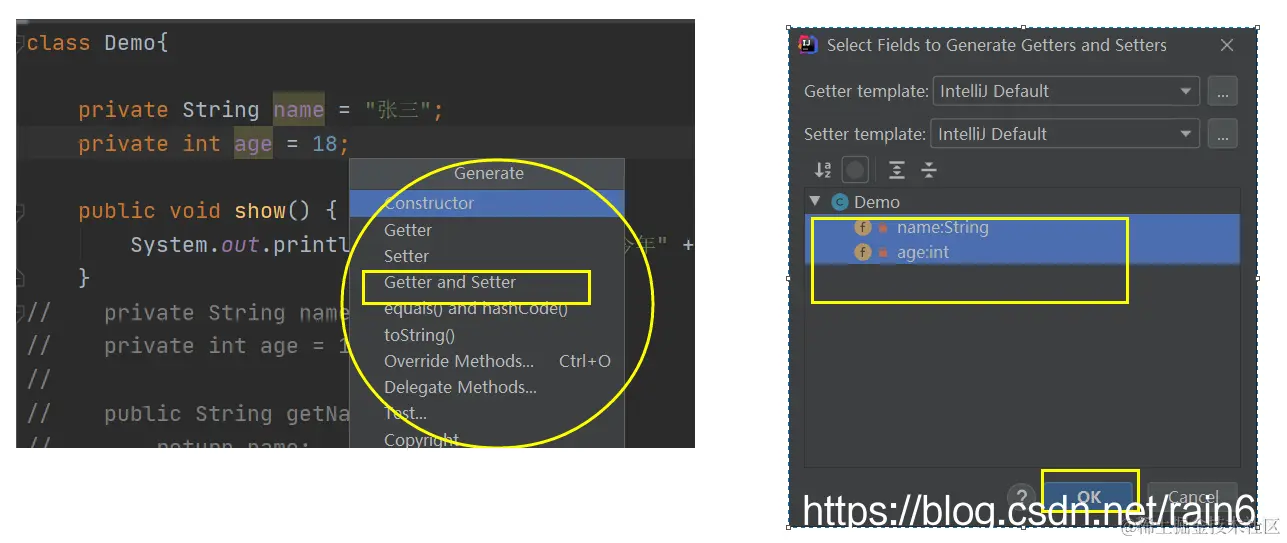Click the Expand All toolbar icon
This screenshot has height=543, width=1287.
click(x=897, y=170)
